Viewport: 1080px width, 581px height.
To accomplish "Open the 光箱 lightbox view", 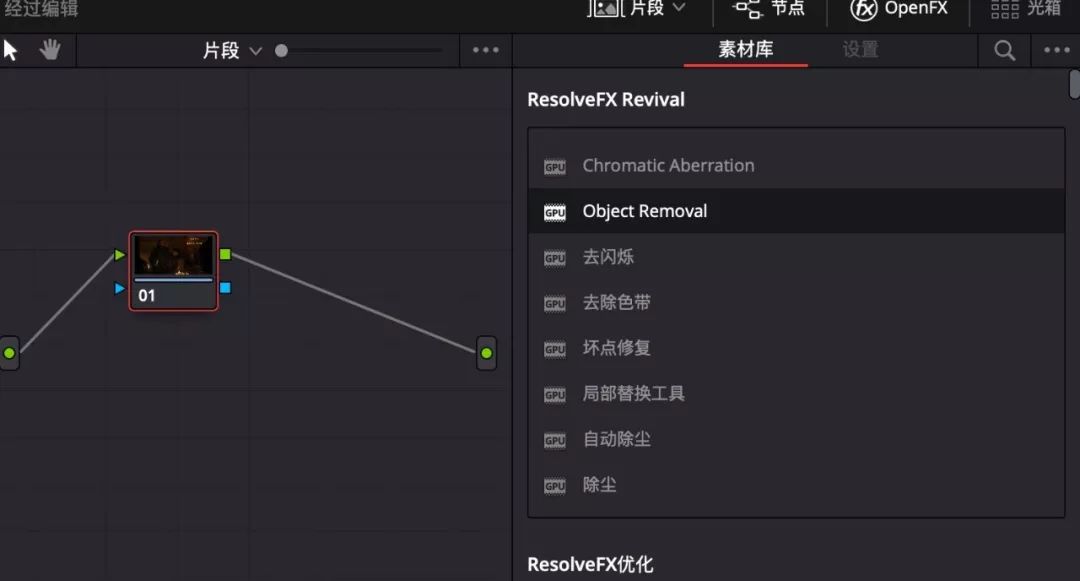I will [x=1026, y=8].
